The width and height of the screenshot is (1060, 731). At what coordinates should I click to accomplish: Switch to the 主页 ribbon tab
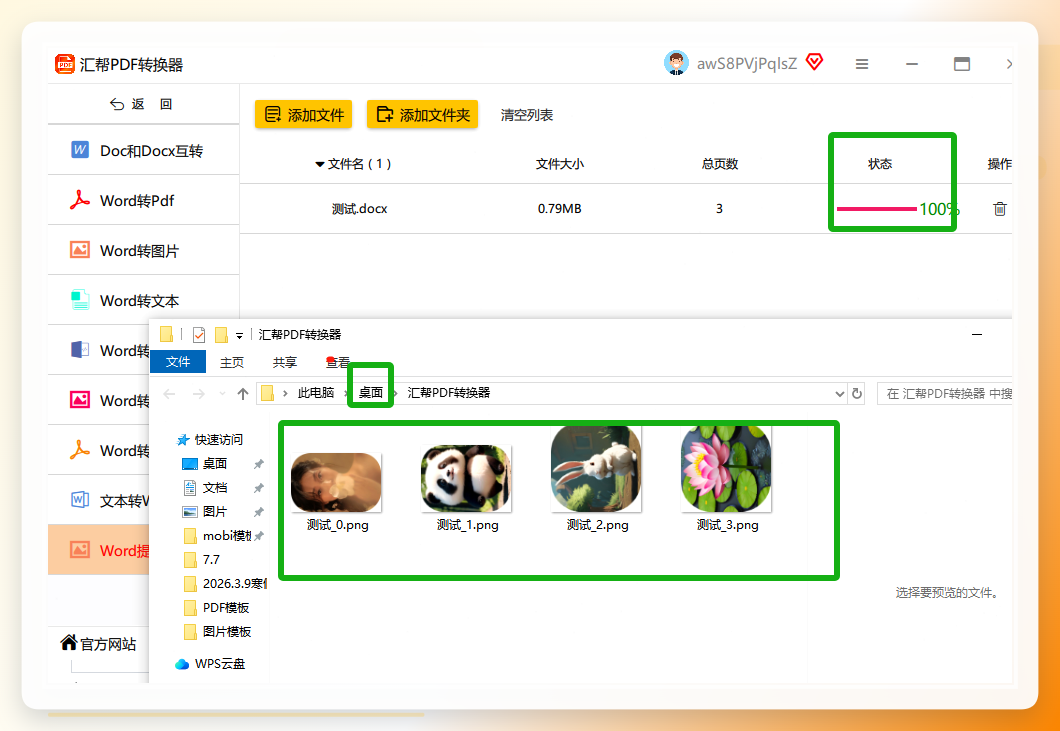[232, 362]
